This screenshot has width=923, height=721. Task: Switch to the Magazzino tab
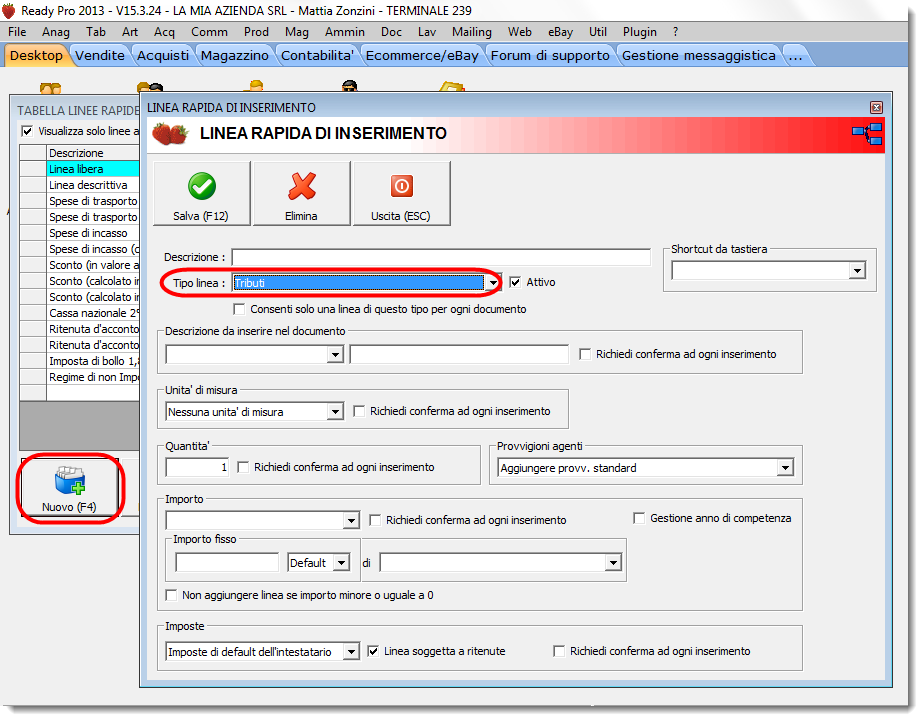click(235, 55)
